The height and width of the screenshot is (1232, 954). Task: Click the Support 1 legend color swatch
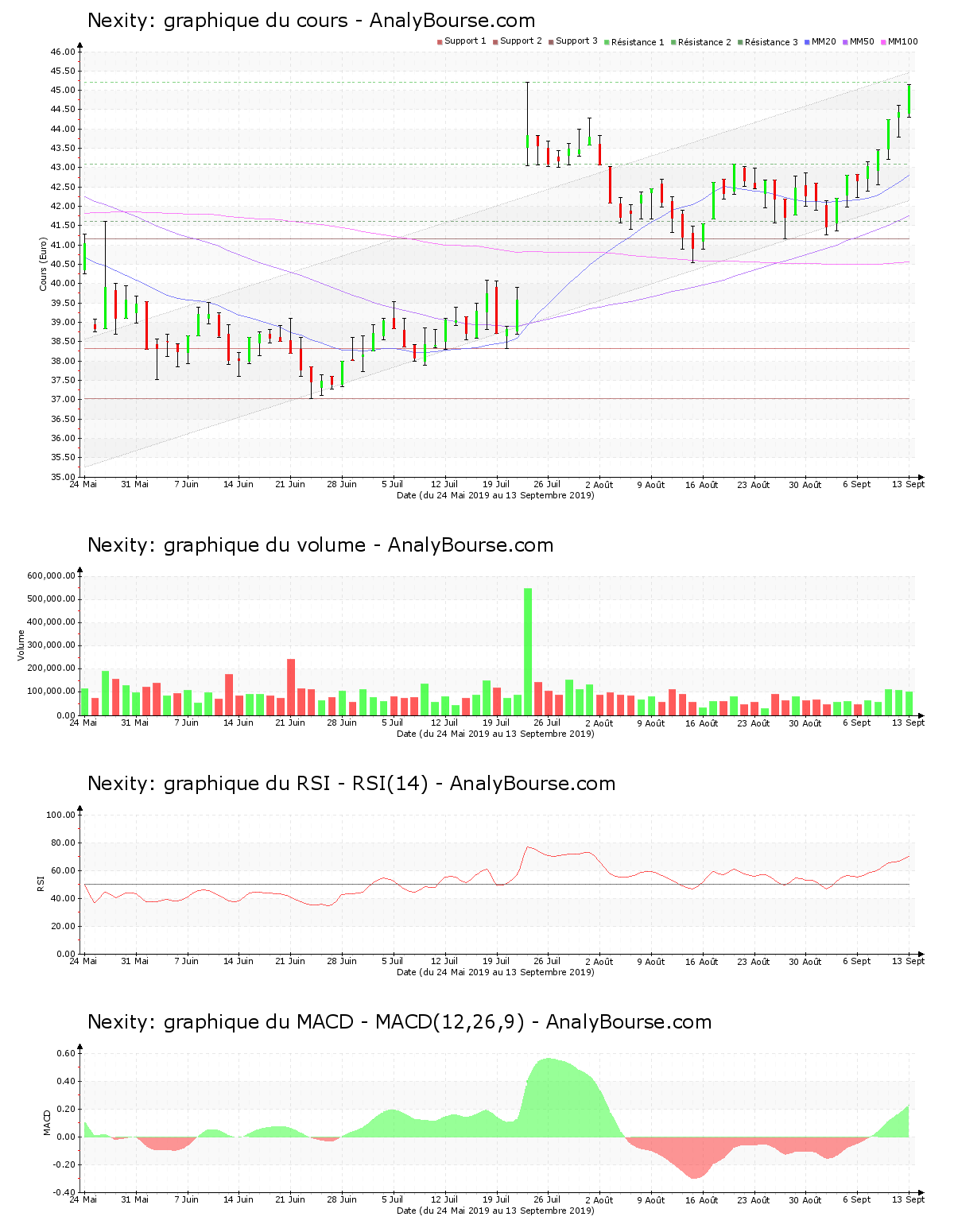[440, 42]
